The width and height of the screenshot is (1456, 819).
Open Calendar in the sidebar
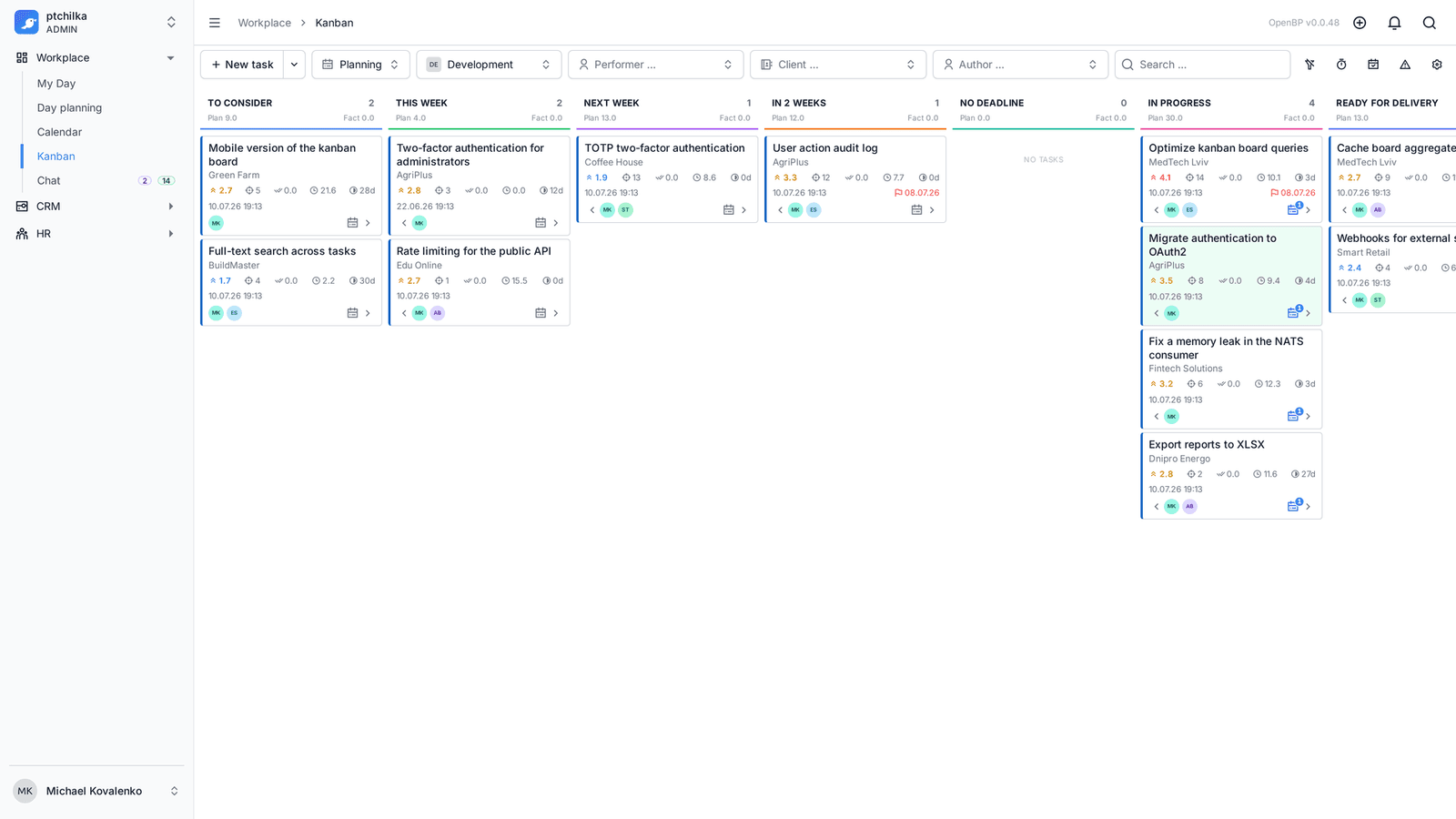point(59,132)
